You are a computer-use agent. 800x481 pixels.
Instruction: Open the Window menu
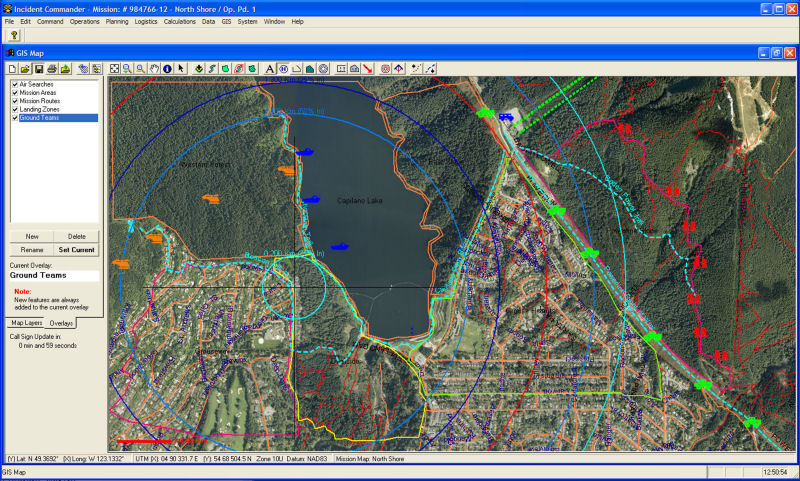coord(274,21)
